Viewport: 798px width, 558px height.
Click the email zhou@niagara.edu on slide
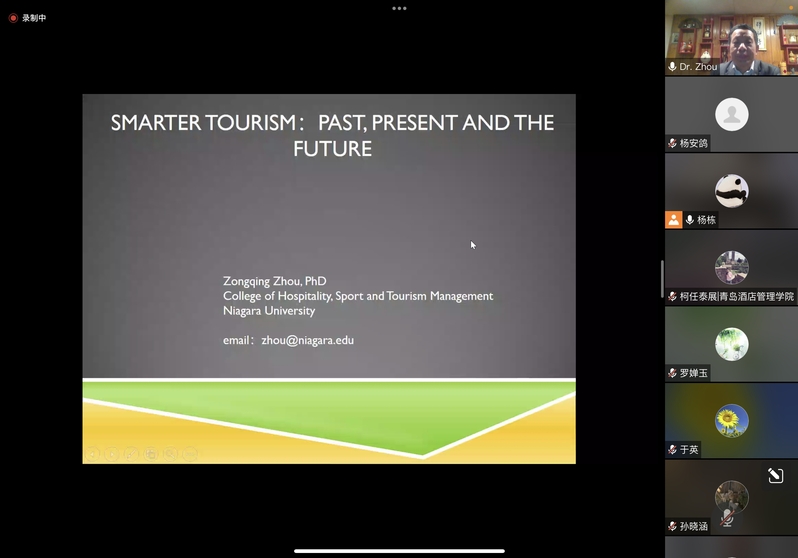307,340
